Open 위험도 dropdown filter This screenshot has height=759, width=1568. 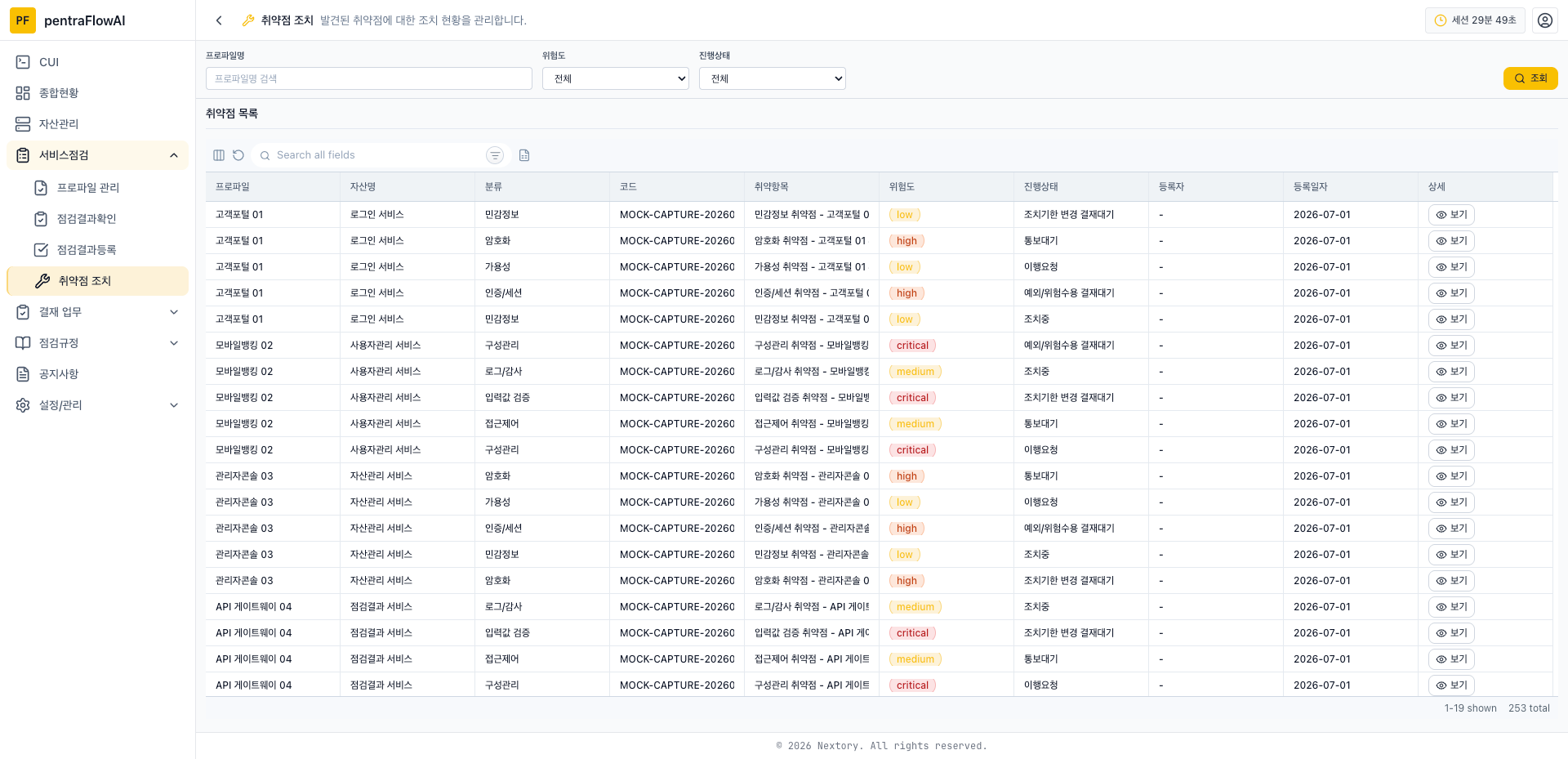(616, 78)
